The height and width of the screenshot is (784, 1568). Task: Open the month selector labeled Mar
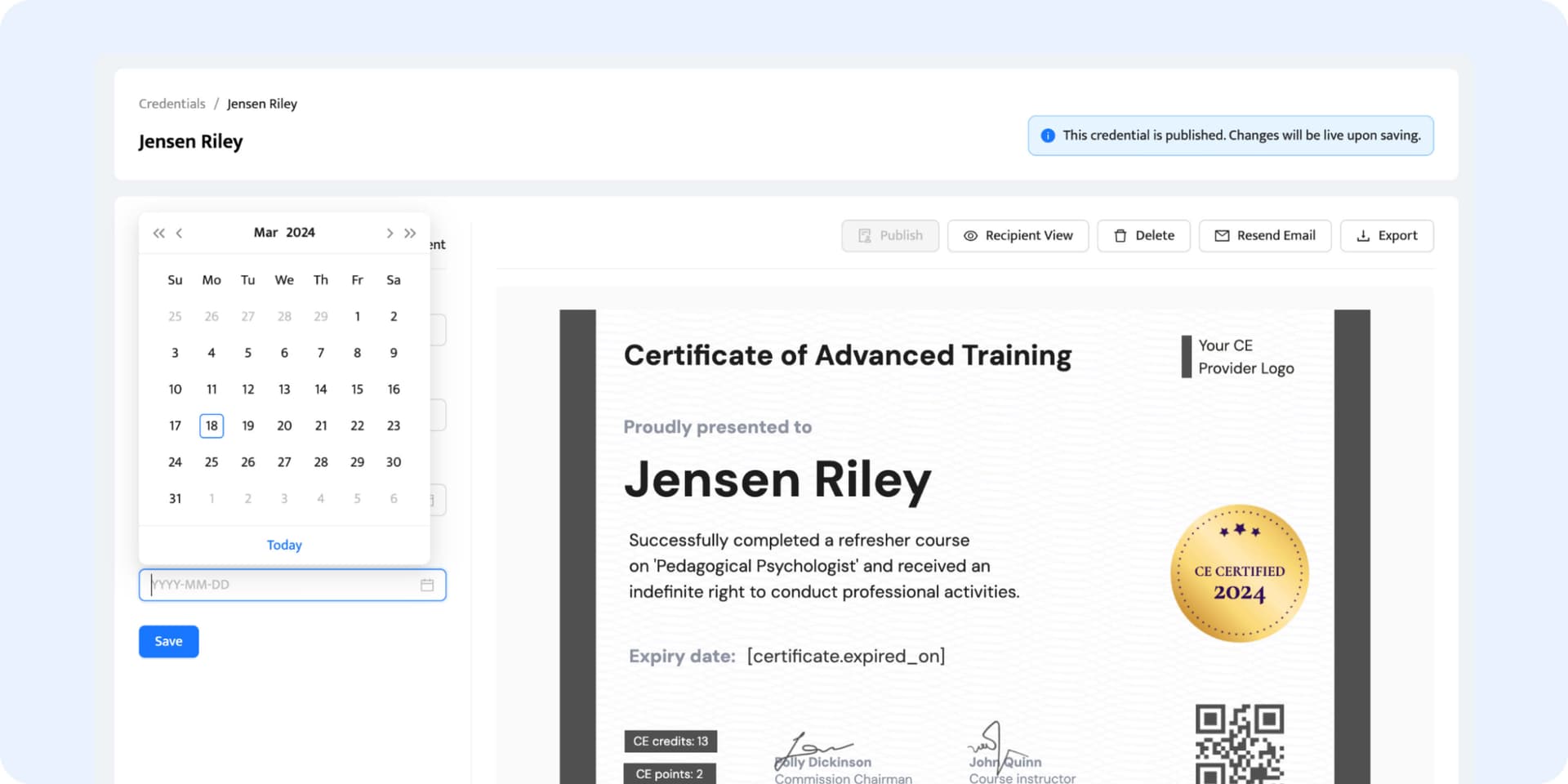tap(265, 233)
